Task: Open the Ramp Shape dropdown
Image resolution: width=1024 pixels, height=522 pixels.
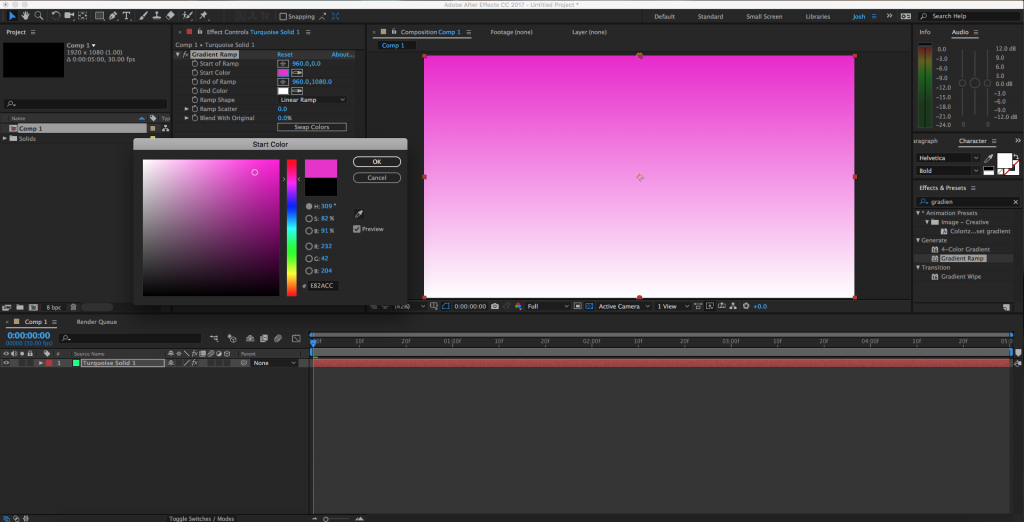Action: [312, 100]
